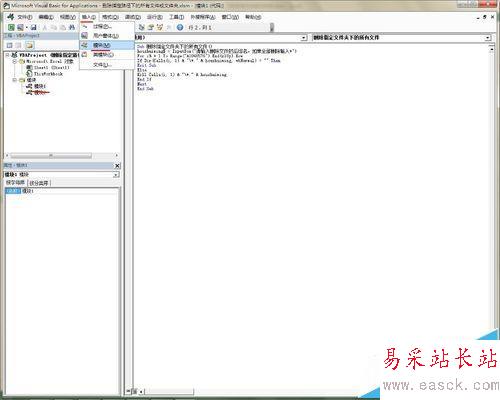Select 模块1 in the project tree
Screen dimensions: 500x400
(x=40, y=87)
